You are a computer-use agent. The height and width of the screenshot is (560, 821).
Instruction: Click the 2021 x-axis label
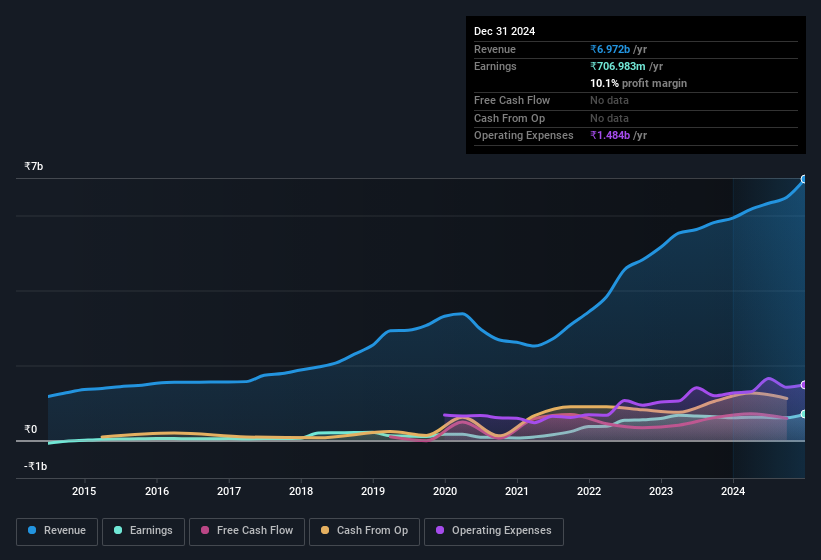(x=517, y=491)
